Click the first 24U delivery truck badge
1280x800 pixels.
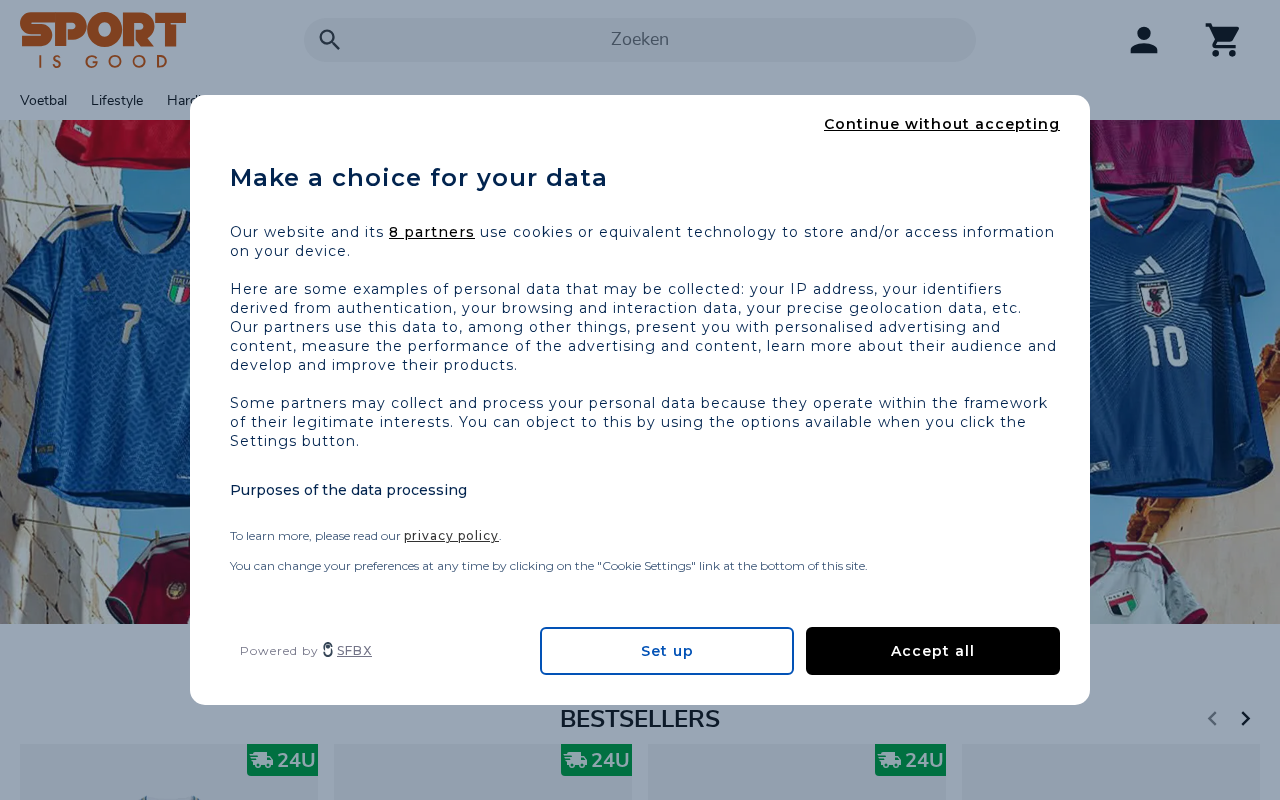283,760
